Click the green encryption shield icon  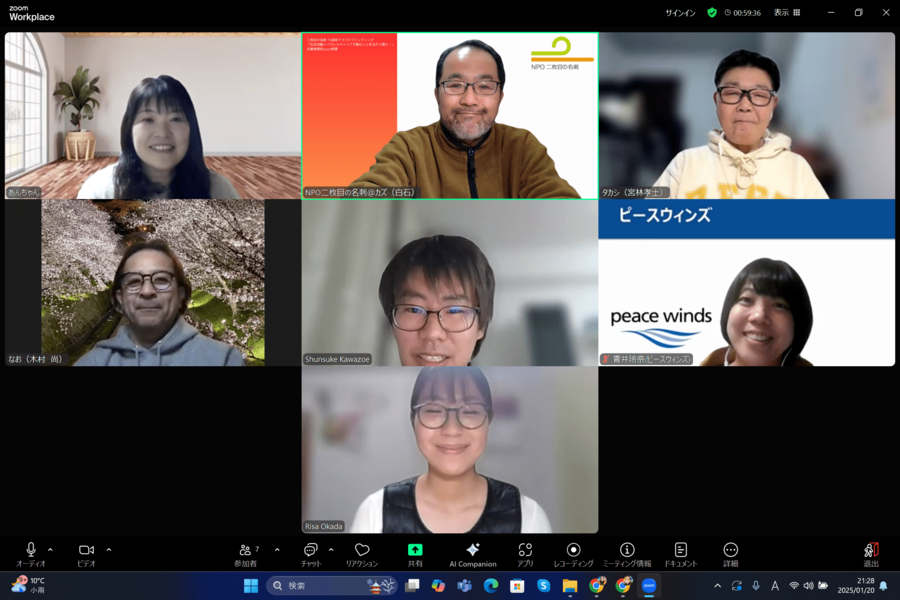712,13
